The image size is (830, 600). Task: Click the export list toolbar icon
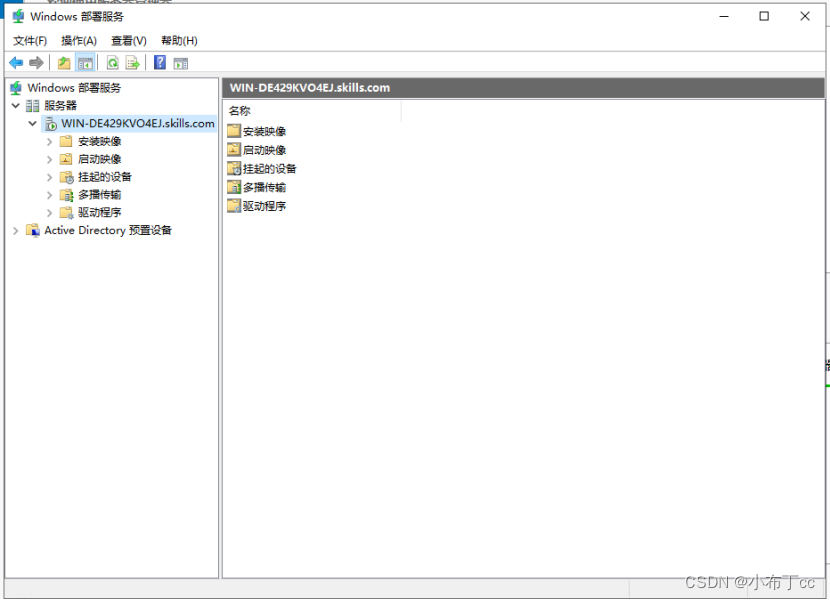pyautogui.click(x=133, y=63)
